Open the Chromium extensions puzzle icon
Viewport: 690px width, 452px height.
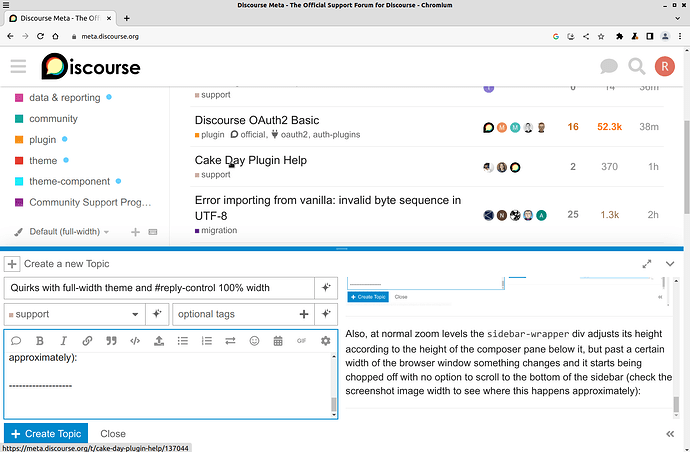tap(620, 37)
